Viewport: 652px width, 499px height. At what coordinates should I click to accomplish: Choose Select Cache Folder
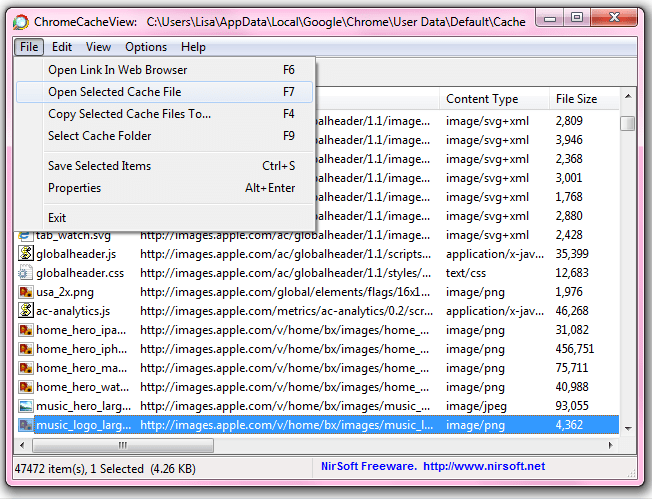(165, 136)
